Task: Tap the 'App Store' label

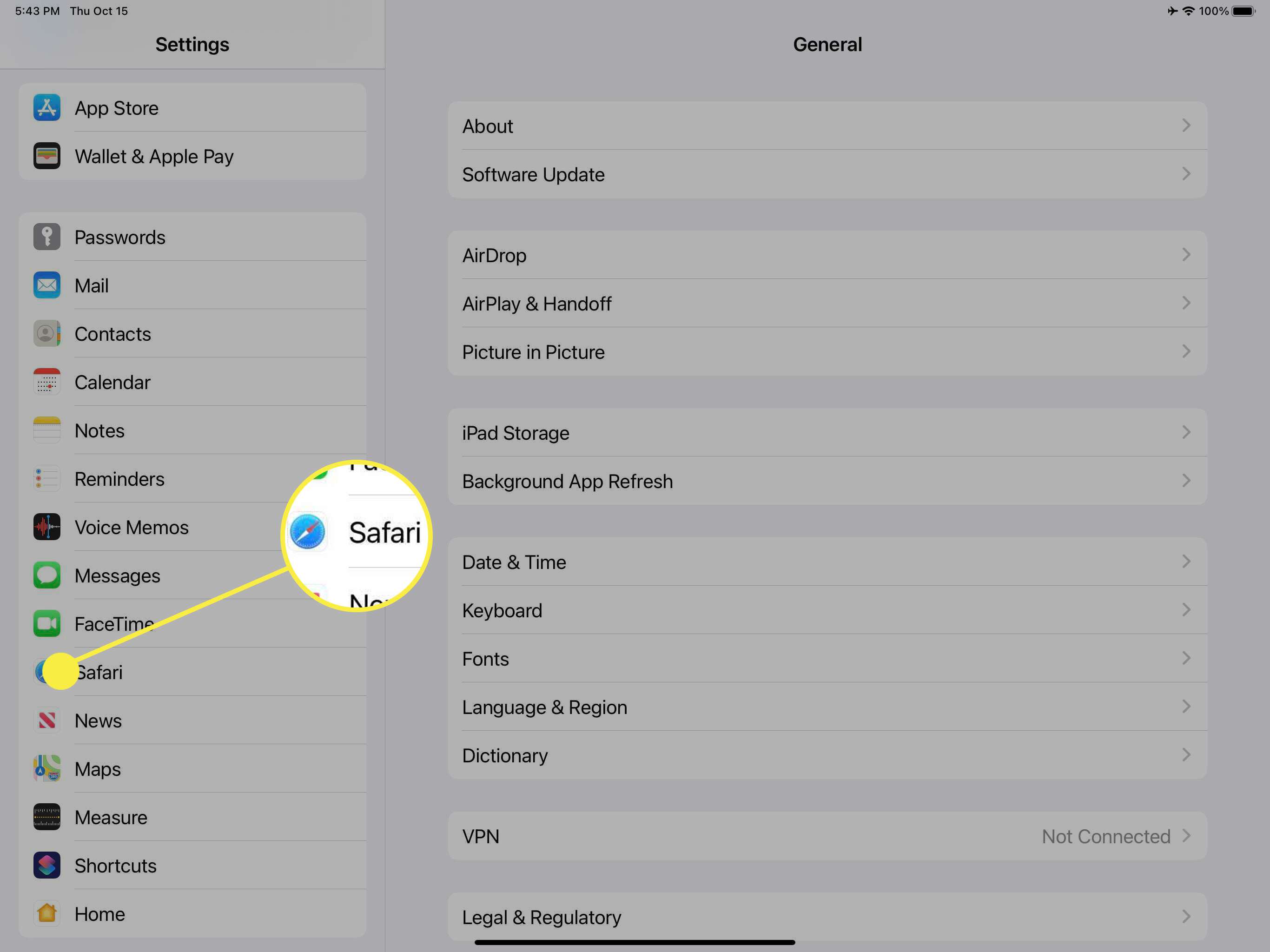Action: click(117, 108)
